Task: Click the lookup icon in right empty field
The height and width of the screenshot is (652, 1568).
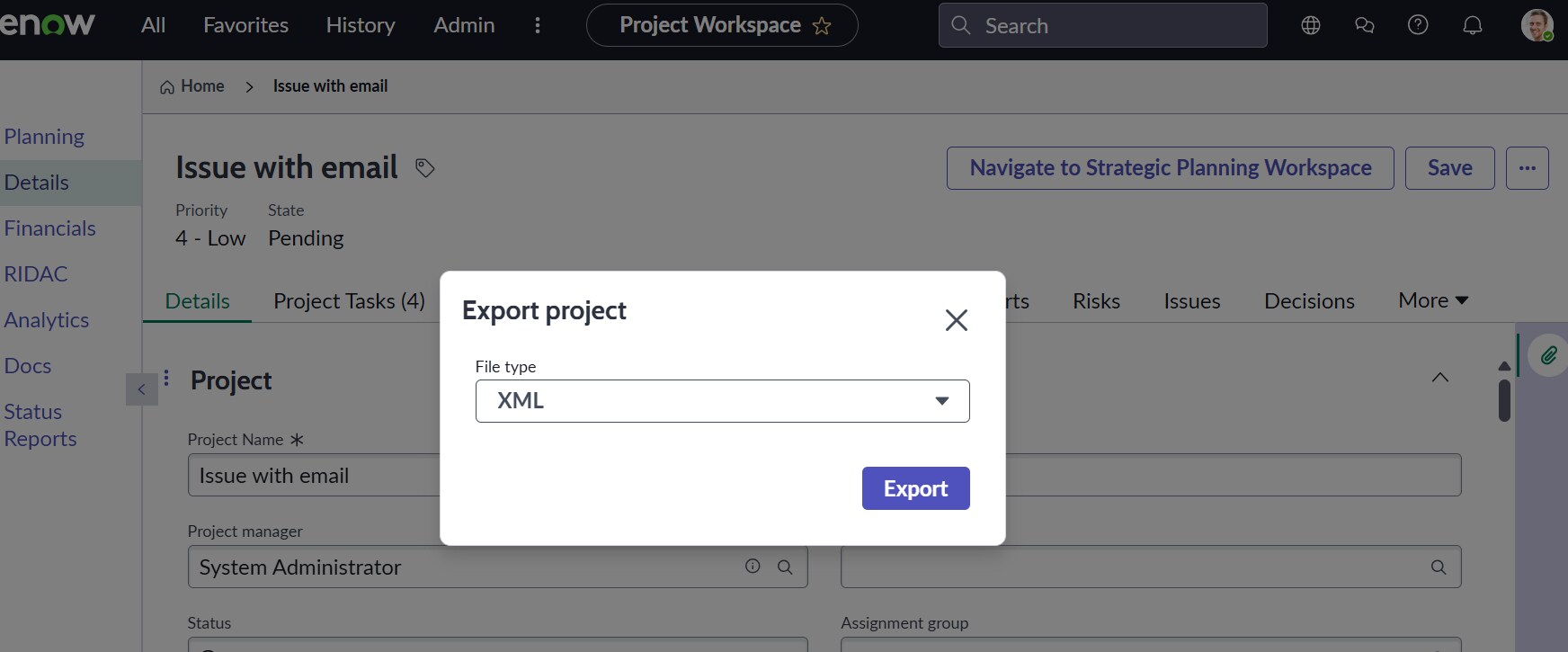Action: coord(1439,567)
